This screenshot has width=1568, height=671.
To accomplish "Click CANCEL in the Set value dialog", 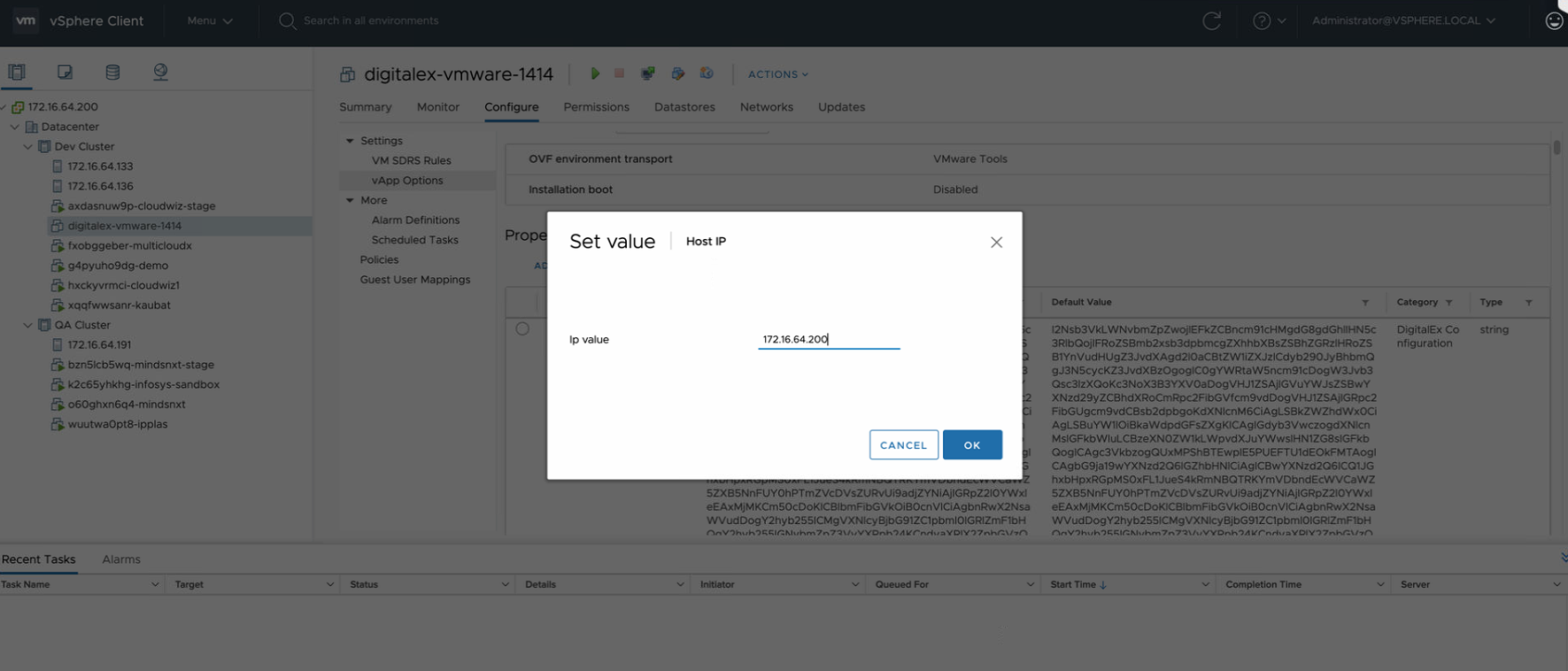I will (903, 445).
